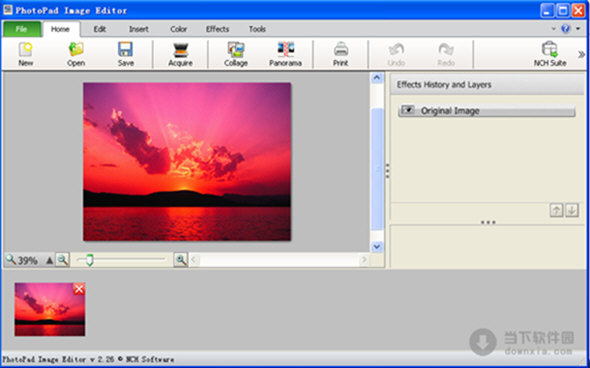
Task: Expand dropdown arrow right of help icon
Action: coord(578,29)
